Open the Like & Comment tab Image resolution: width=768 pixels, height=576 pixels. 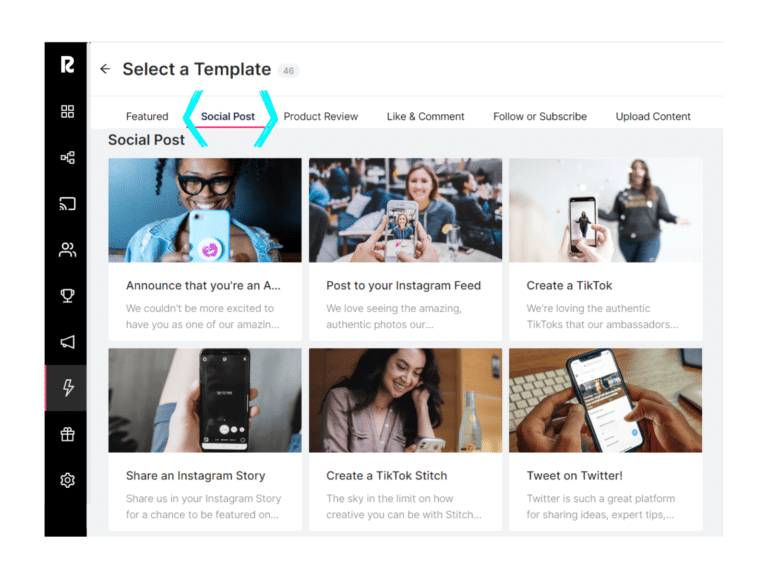[425, 117]
